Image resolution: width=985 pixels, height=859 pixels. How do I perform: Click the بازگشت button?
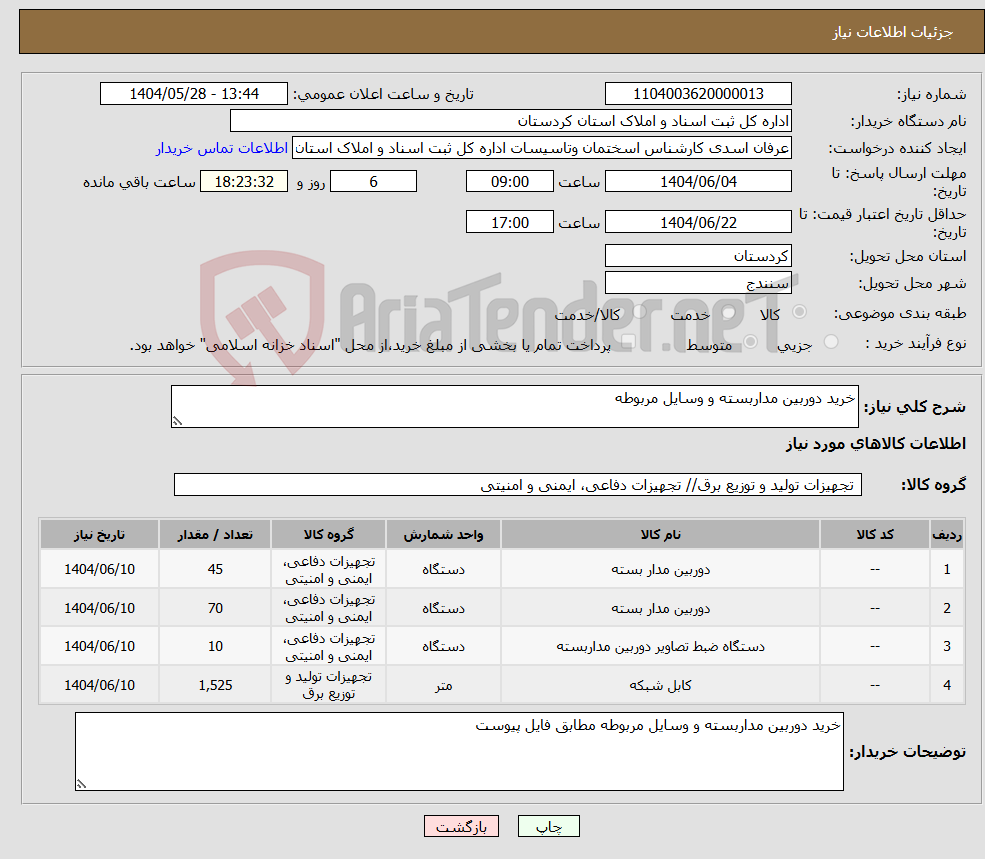[461, 826]
